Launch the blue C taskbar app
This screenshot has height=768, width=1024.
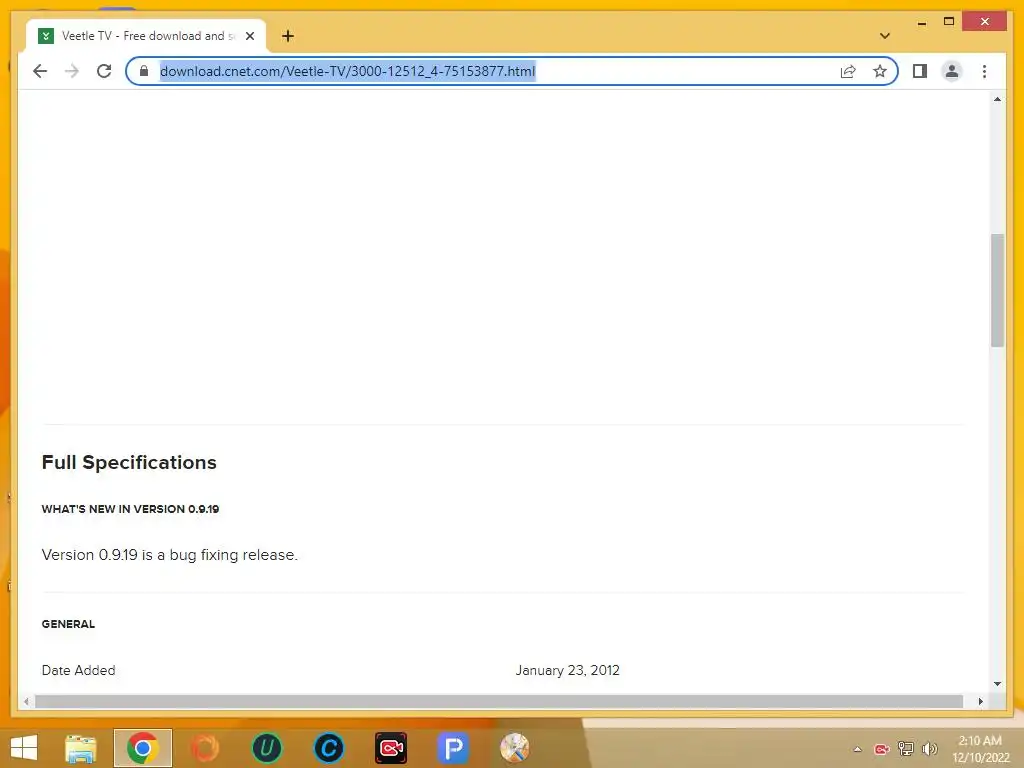[328, 748]
